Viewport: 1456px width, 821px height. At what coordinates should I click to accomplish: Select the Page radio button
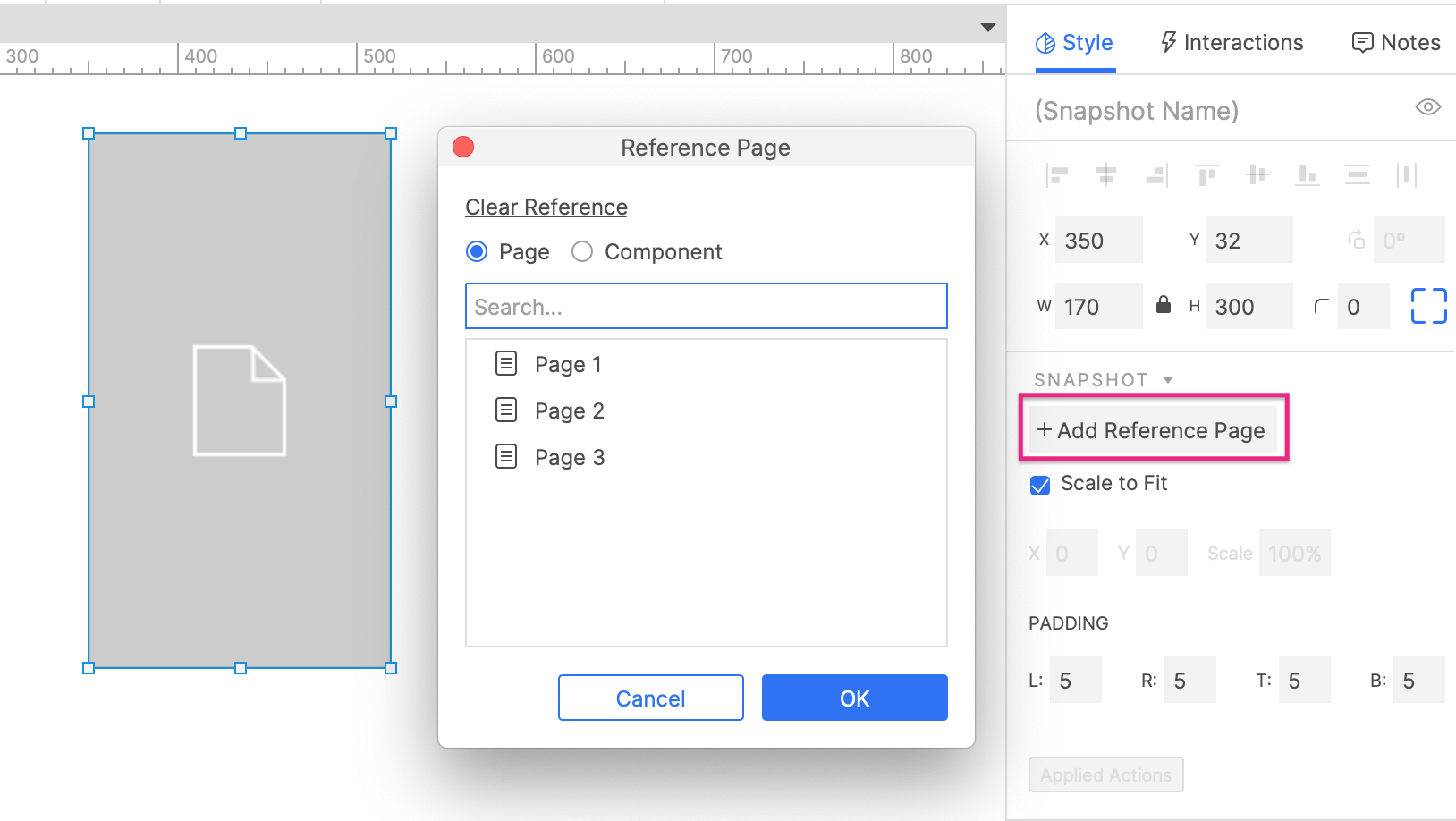[x=477, y=251]
